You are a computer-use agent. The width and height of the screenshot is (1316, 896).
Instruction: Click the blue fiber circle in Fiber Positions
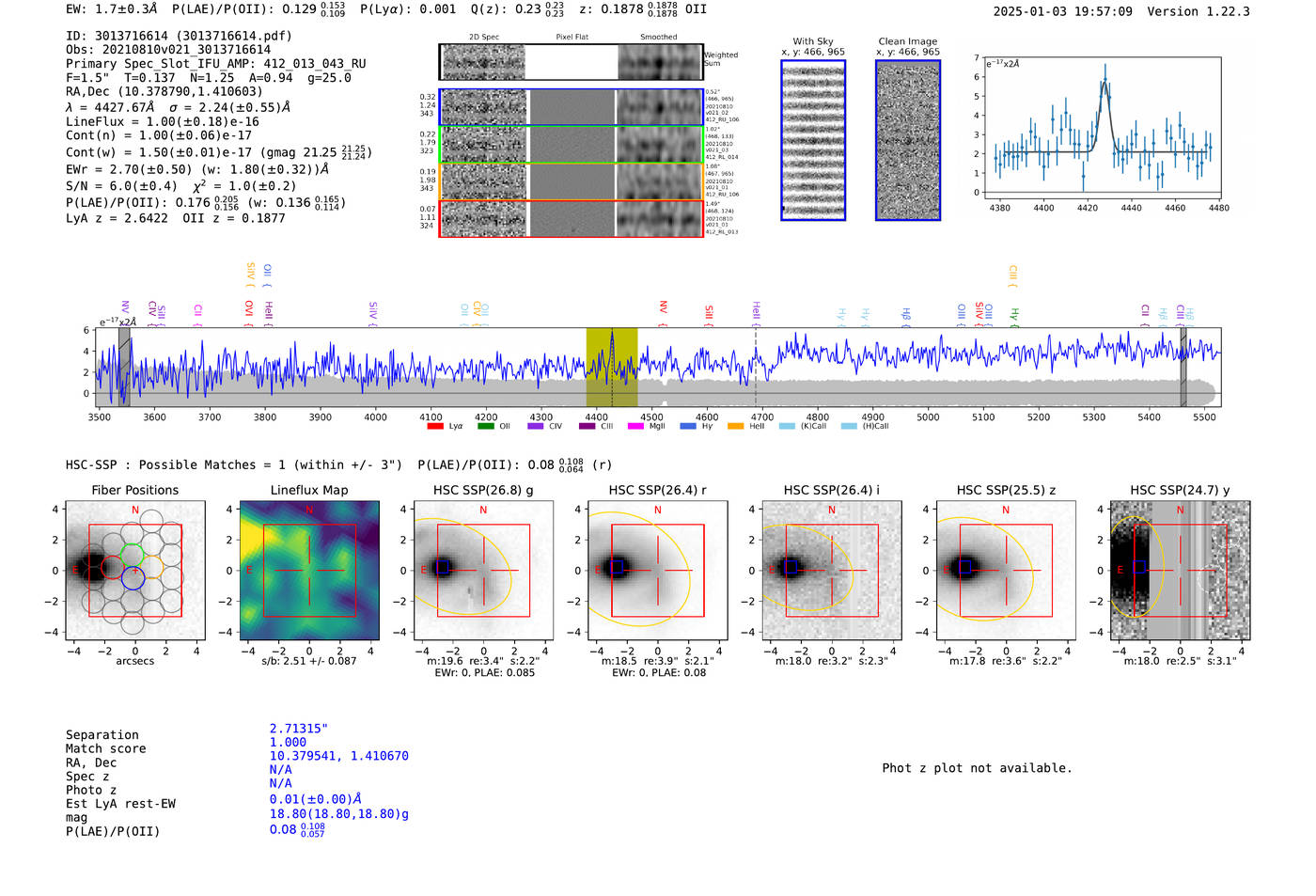point(133,578)
